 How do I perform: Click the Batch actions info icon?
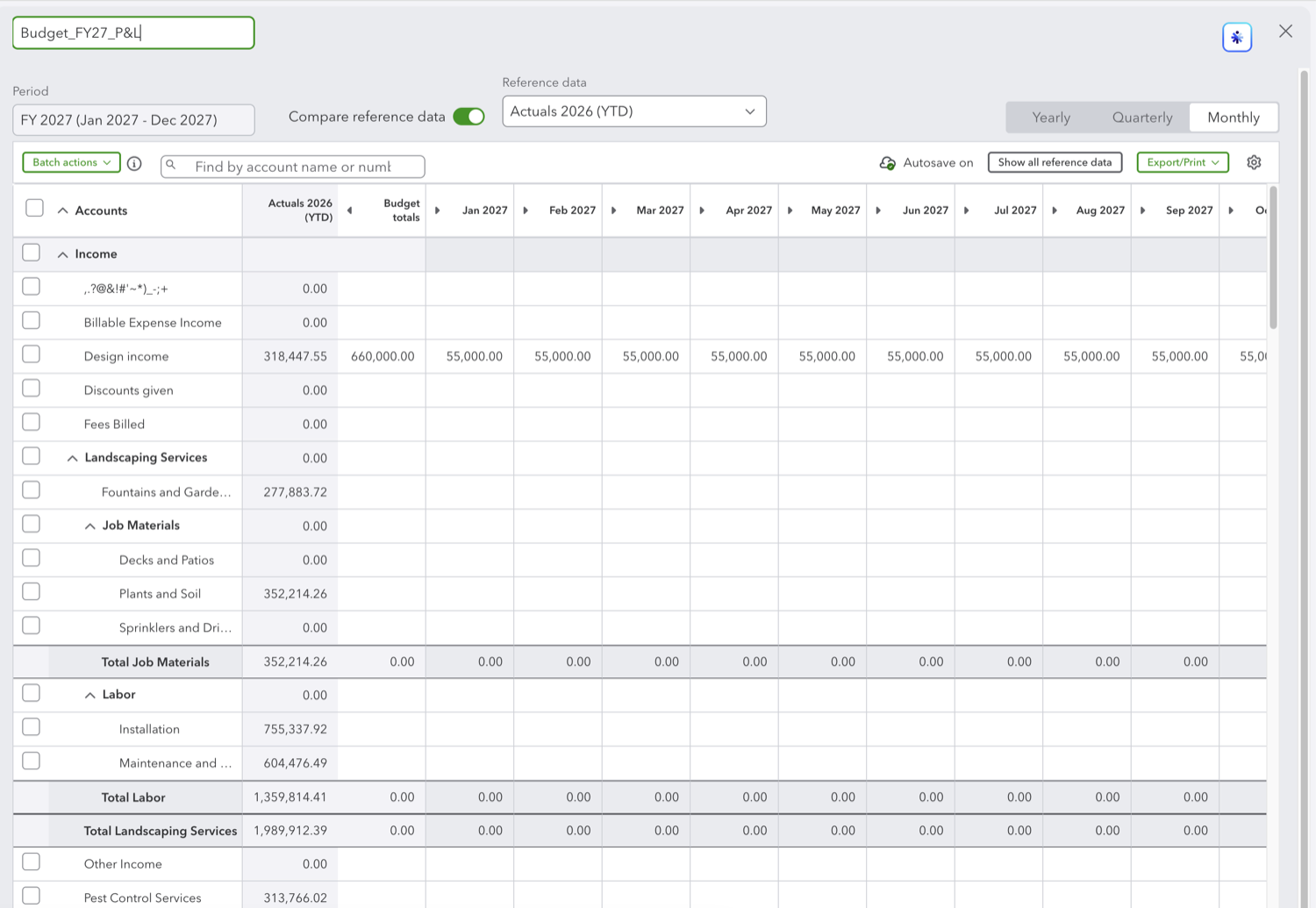click(134, 163)
